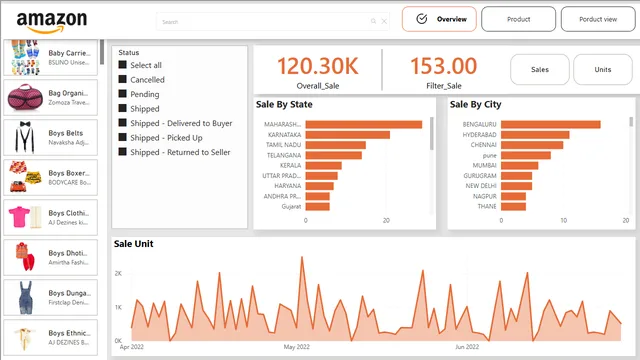Click the Navaksha Adj... seller subtitle
The height and width of the screenshot is (360, 640).
(68, 142)
